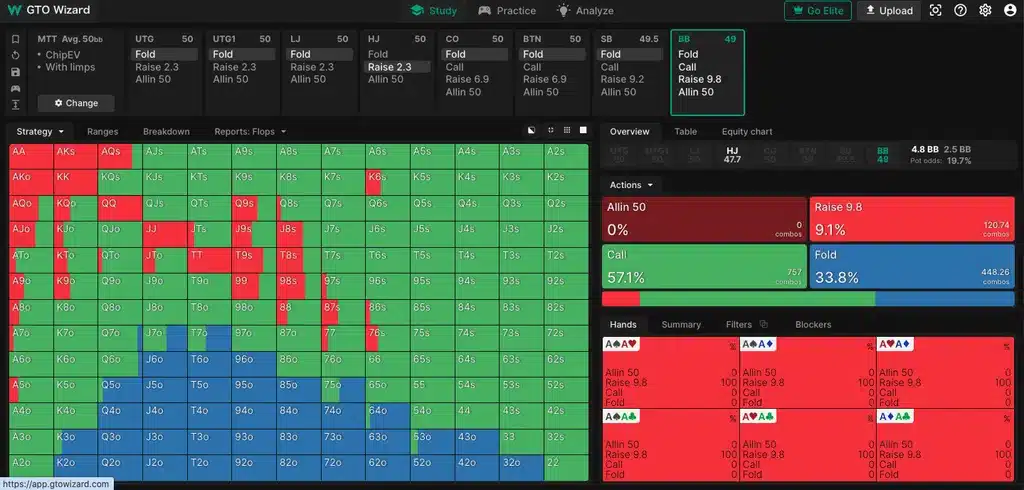Image resolution: width=1024 pixels, height=490 pixels.
Task: Open the Equity chart tab
Action: [747, 131]
